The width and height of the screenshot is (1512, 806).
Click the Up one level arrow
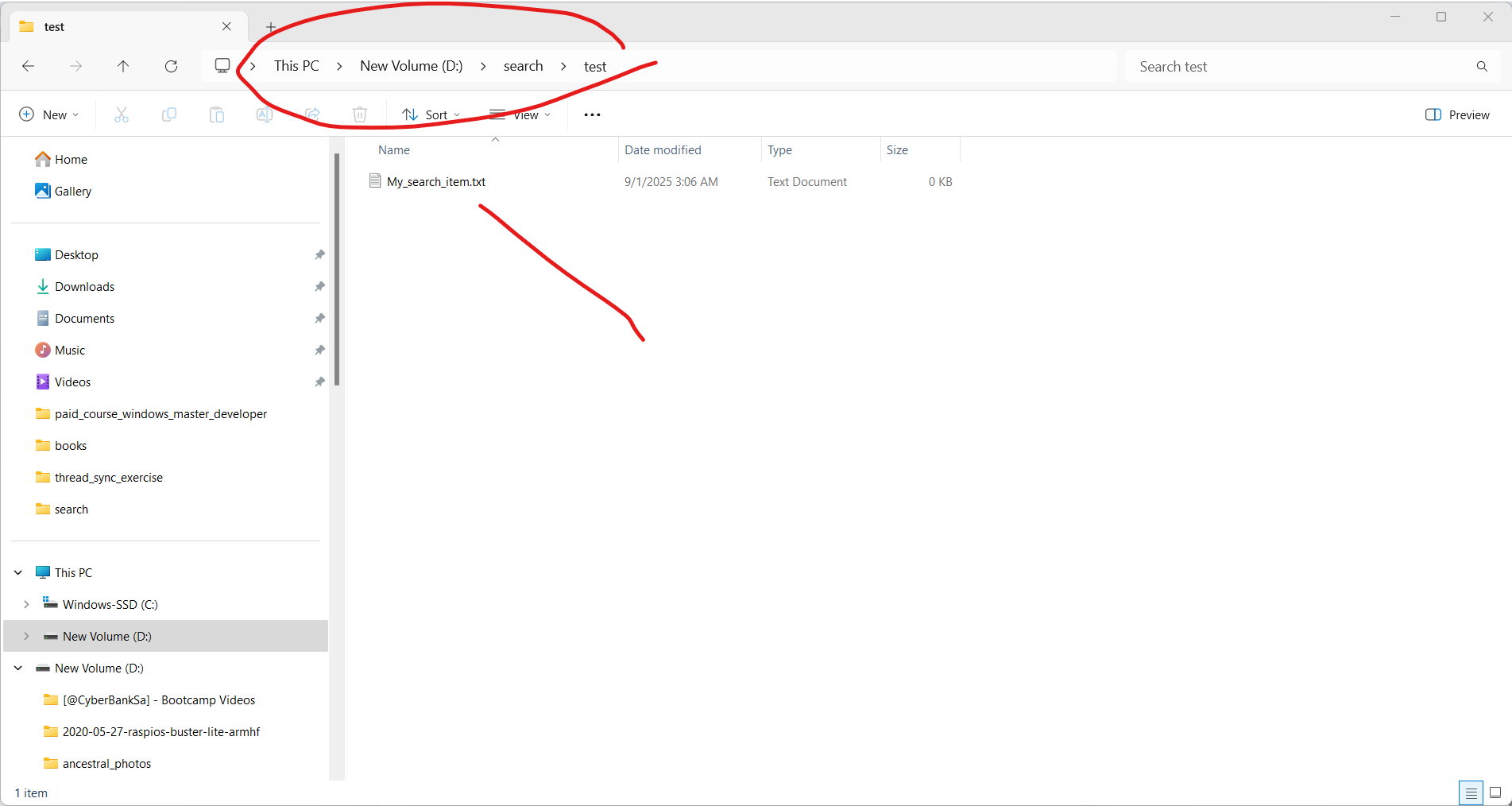(x=123, y=66)
